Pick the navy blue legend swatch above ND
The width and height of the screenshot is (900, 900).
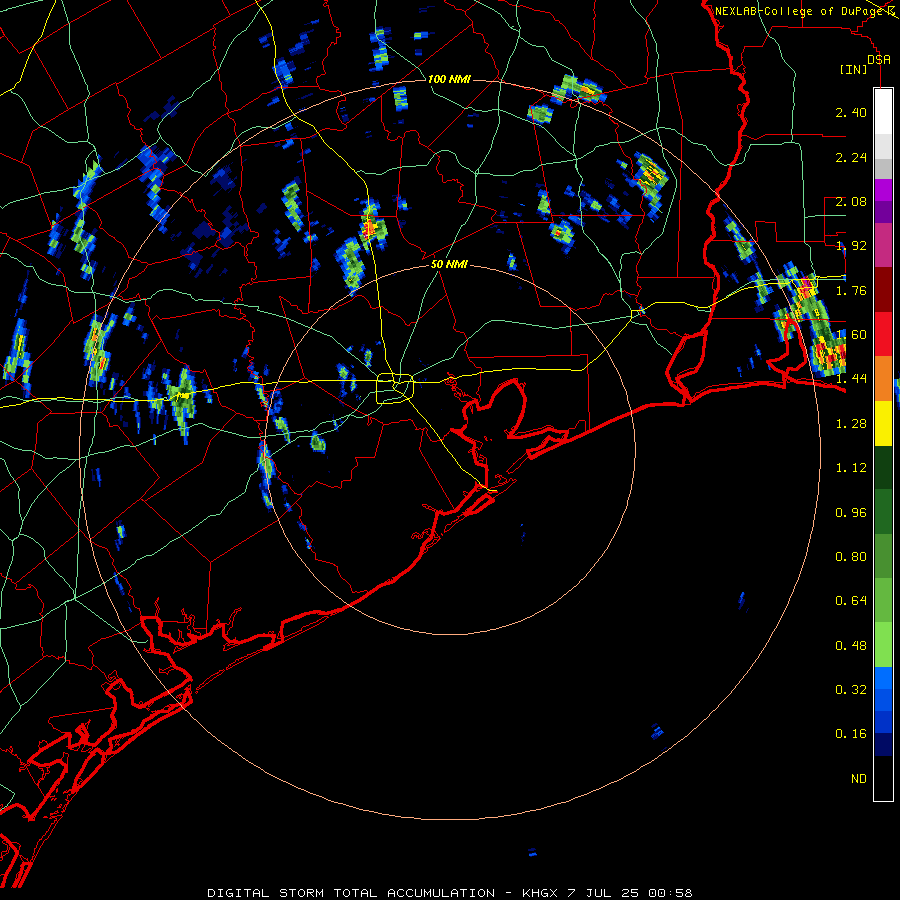[x=883, y=745]
